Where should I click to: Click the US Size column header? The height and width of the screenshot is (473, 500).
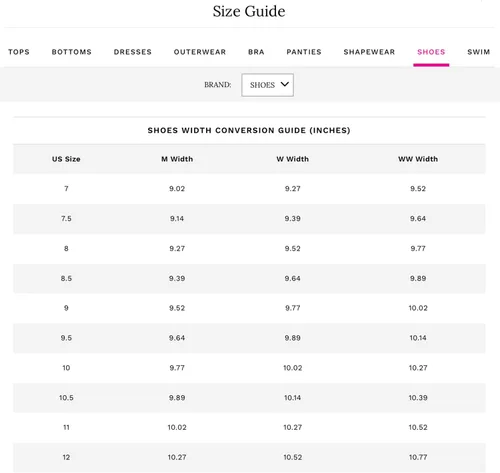[x=66, y=159]
